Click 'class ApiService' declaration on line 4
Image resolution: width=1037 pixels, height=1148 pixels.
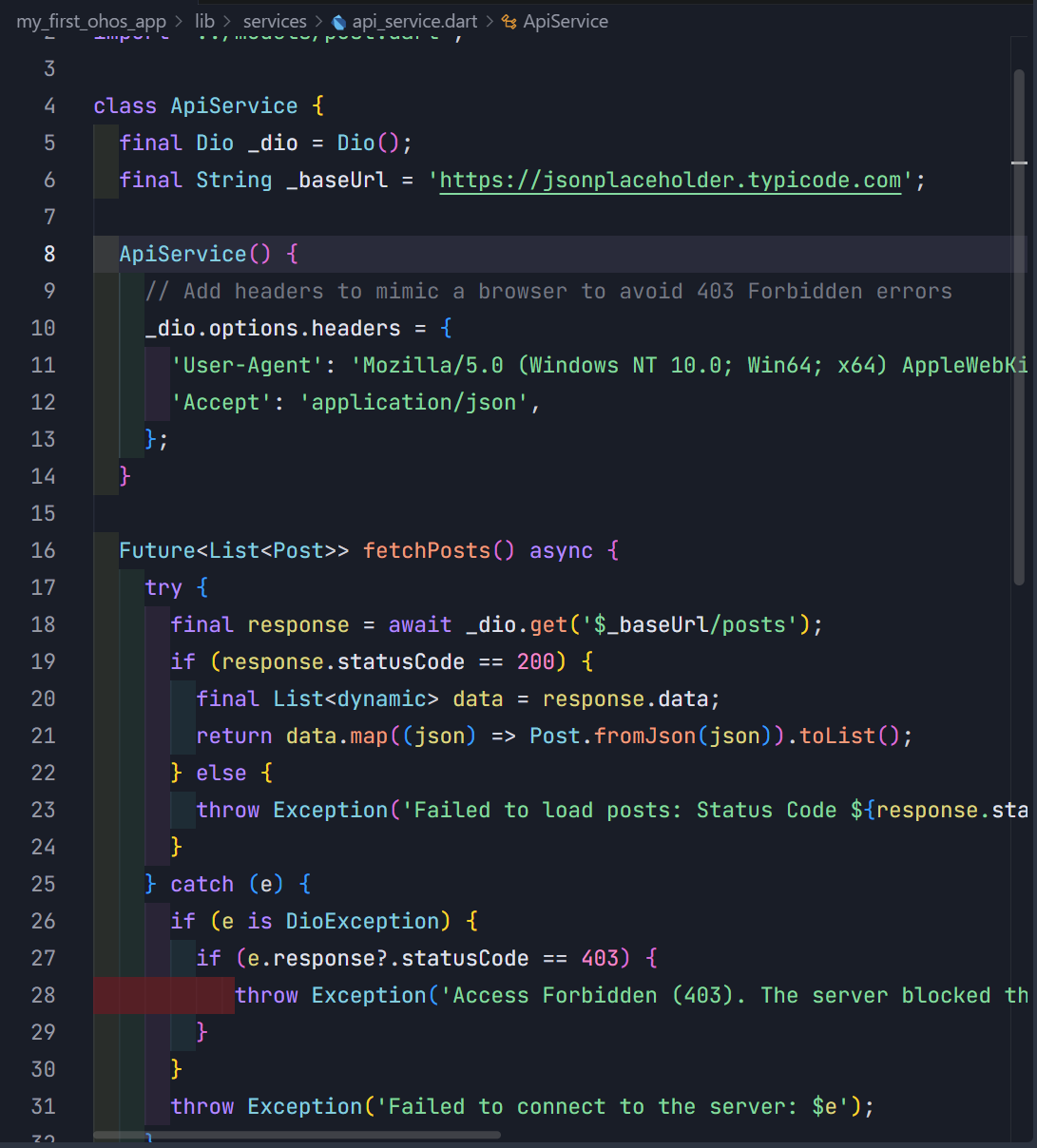tap(196, 105)
